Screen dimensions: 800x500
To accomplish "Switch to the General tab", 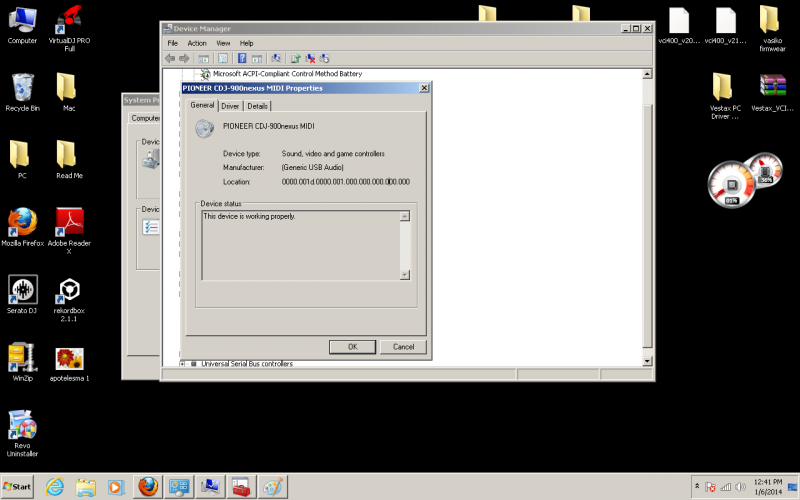I will coord(203,105).
